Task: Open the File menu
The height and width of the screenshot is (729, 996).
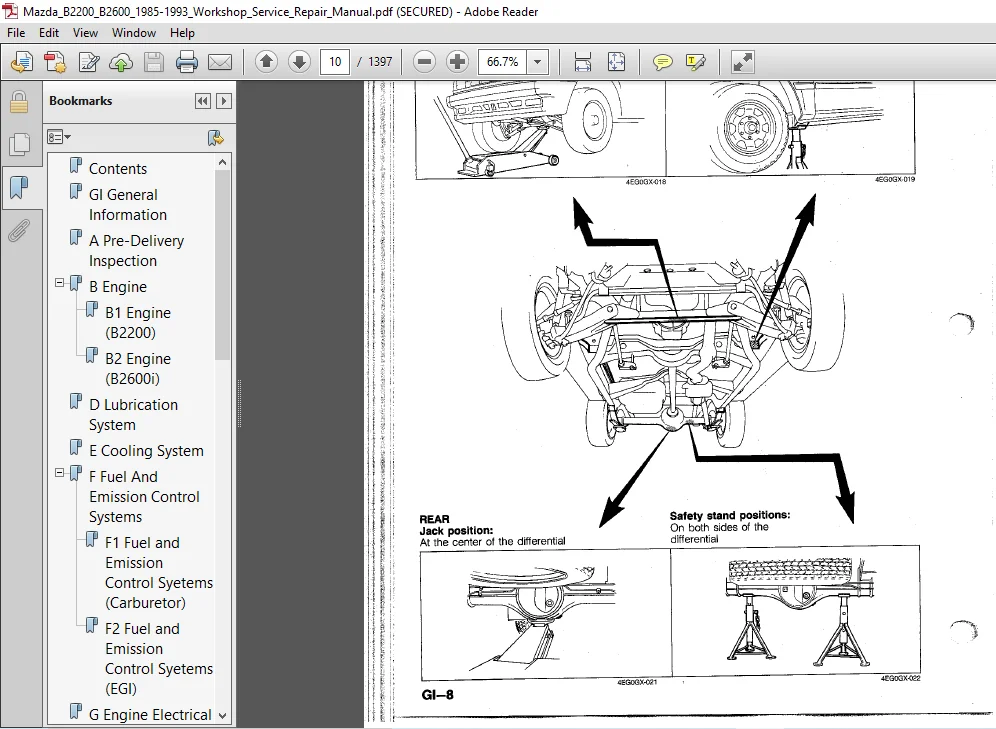Action: [x=16, y=33]
